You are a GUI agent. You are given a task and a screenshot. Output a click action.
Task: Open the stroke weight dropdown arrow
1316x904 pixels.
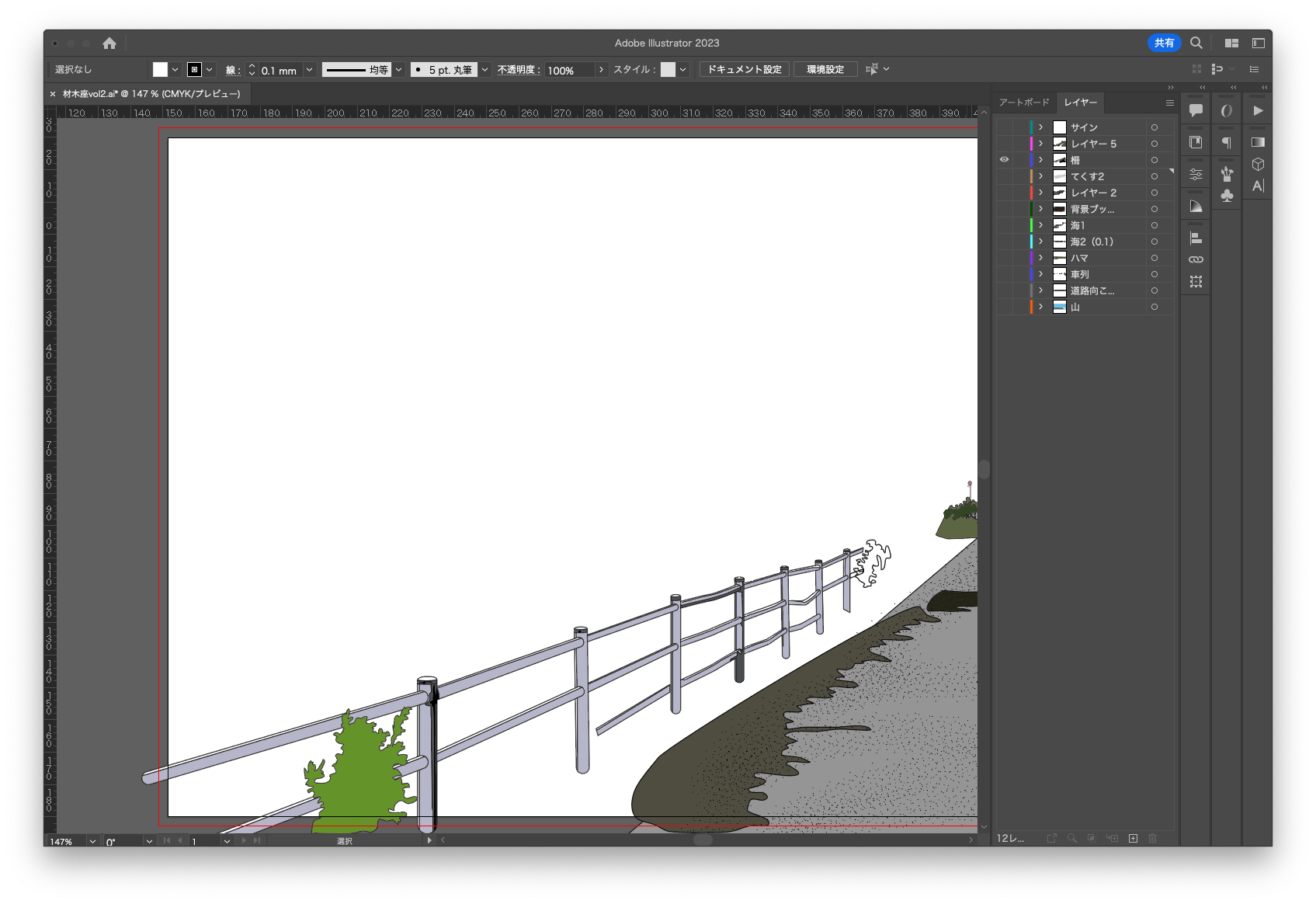[x=309, y=70]
